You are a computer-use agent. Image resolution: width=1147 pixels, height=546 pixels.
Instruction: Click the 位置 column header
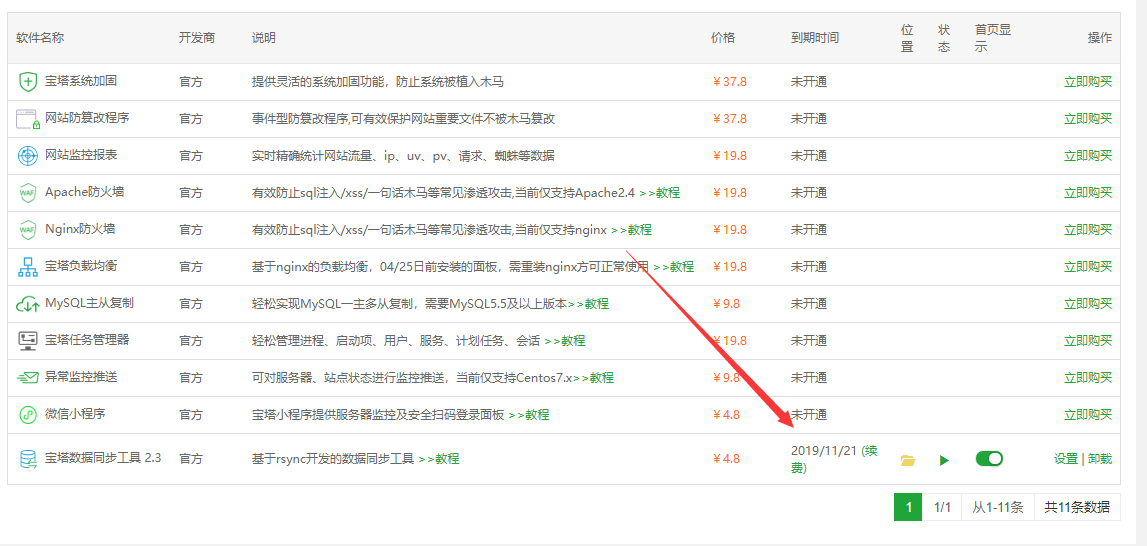click(908, 38)
